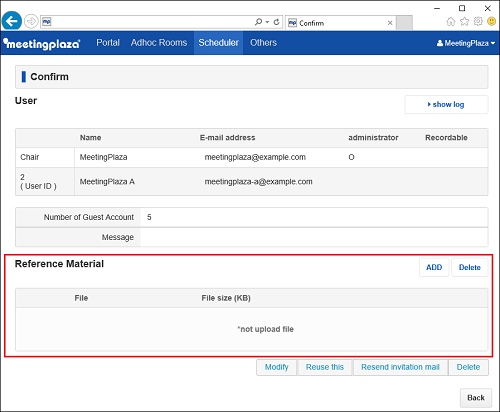The height and width of the screenshot is (412, 500).
Task: Click the File size (KB) column header
Action: 226,298
